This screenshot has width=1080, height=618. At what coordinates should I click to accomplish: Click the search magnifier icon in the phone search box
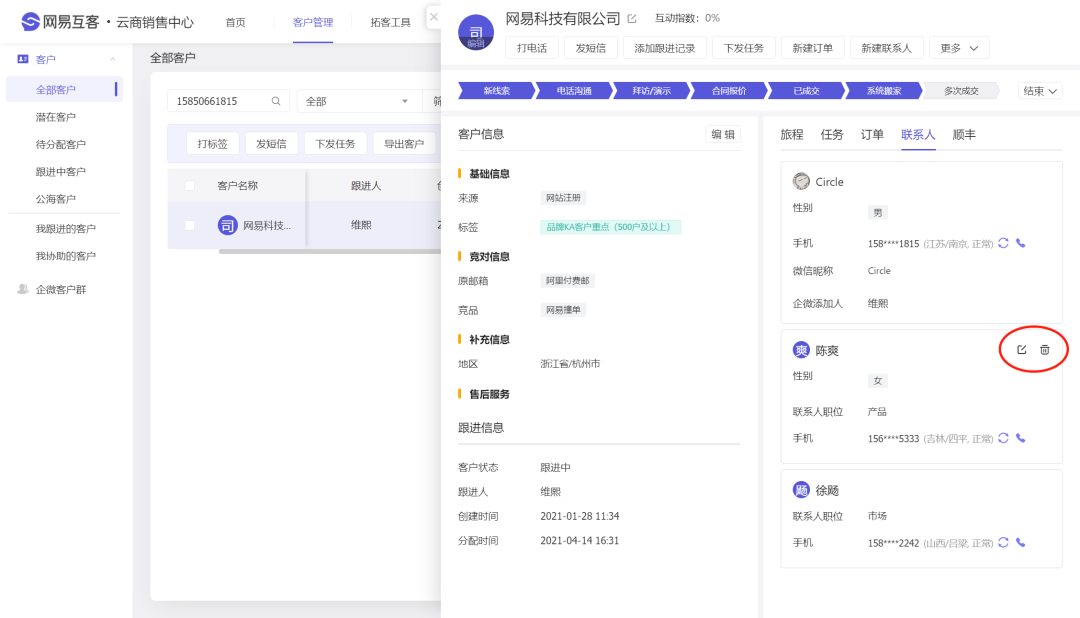pos(276,101)
